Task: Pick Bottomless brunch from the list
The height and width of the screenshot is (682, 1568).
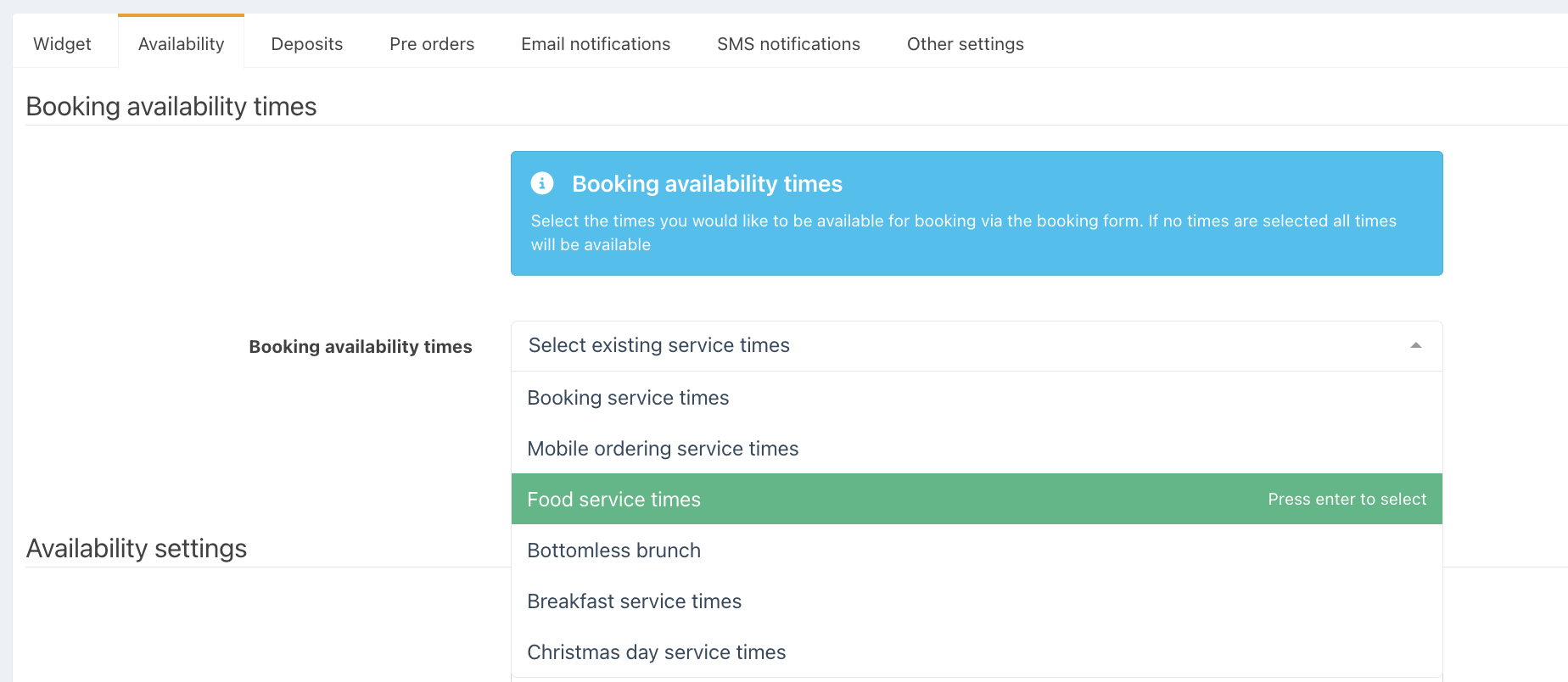Action: click(614, 551)
